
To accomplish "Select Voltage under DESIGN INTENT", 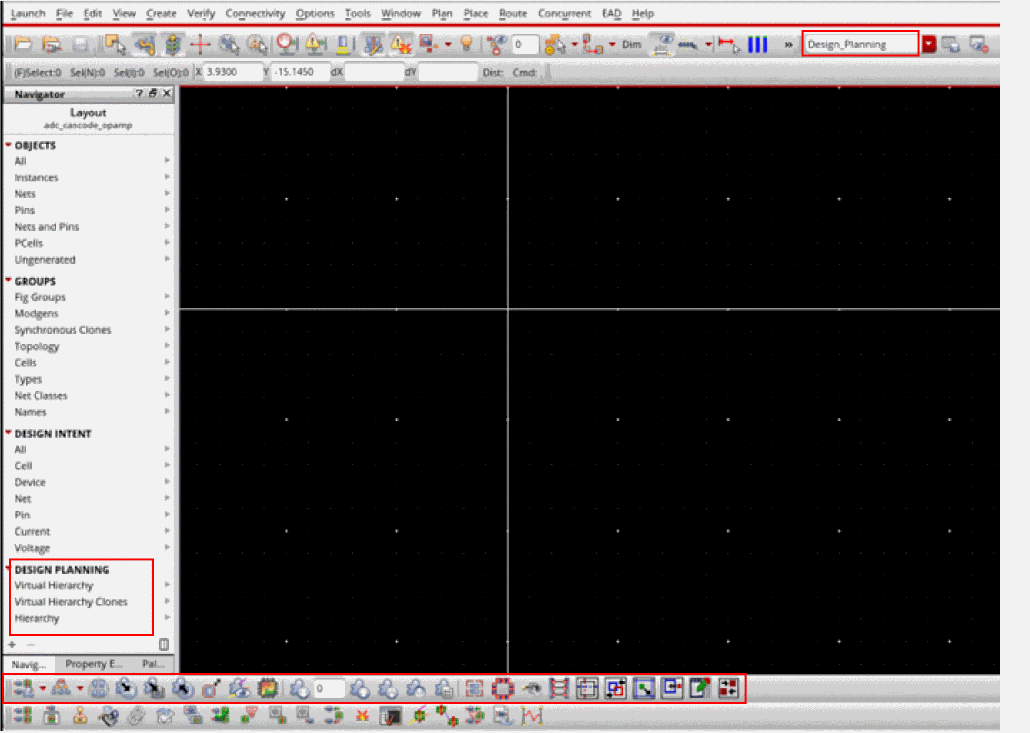I will (32, 548).
